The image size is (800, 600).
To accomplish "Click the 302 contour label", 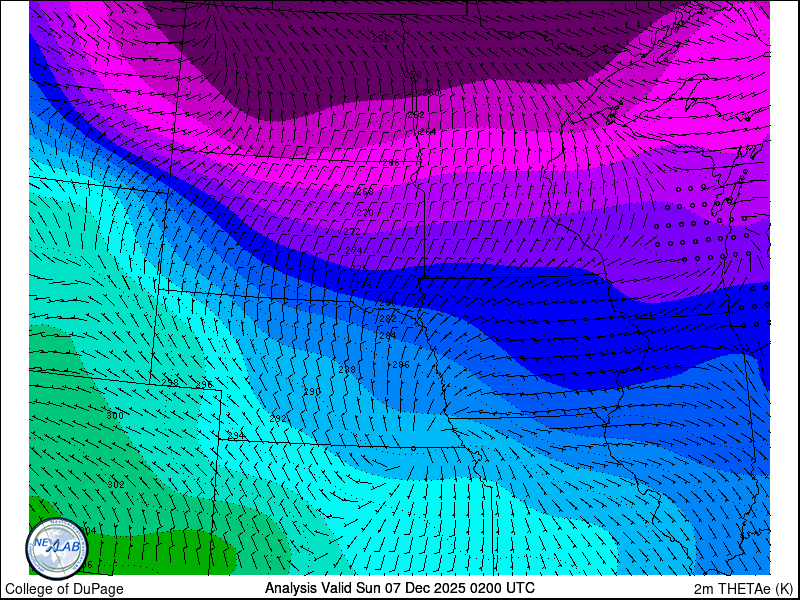I will pyautogui.click(x=116, y=485).
